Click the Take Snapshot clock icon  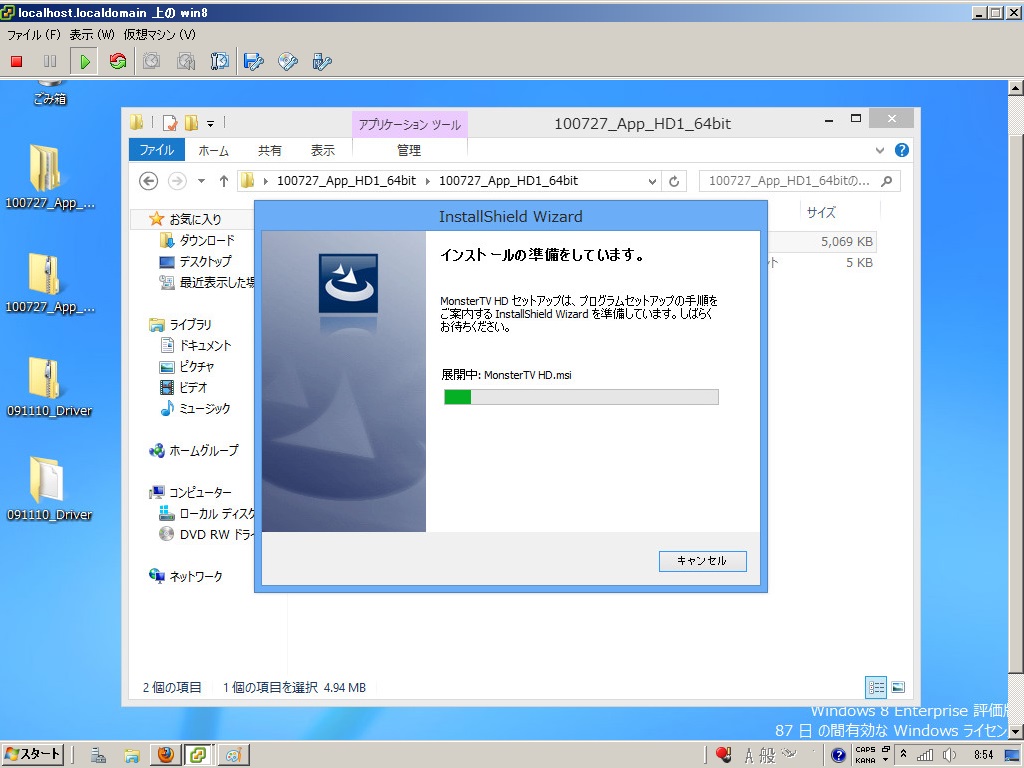(152, 61)
